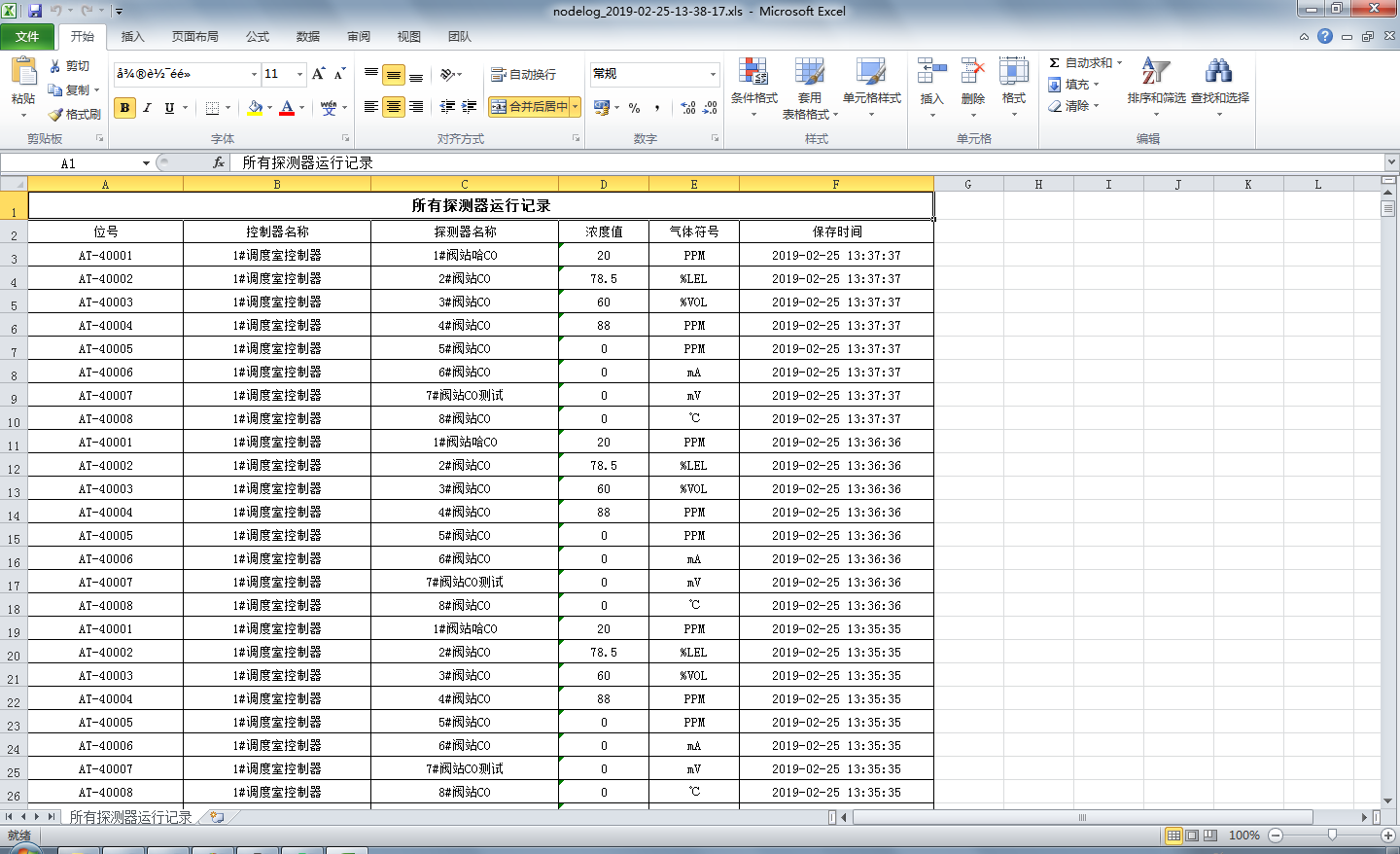This screenshot has width=1400, height=854.
Task: Toggle Bold formatting
Action: [124, 108]
